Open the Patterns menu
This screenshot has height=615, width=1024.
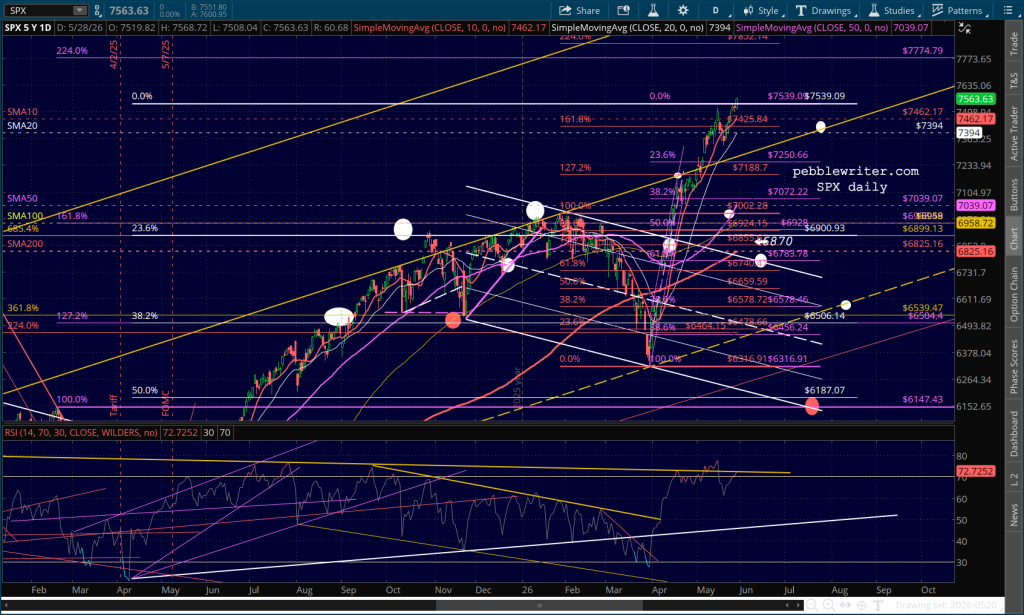[959, 10]
